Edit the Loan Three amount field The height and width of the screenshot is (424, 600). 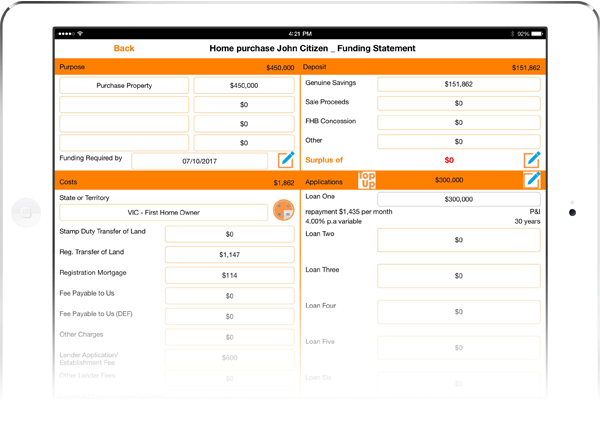(x=458, y=276)
